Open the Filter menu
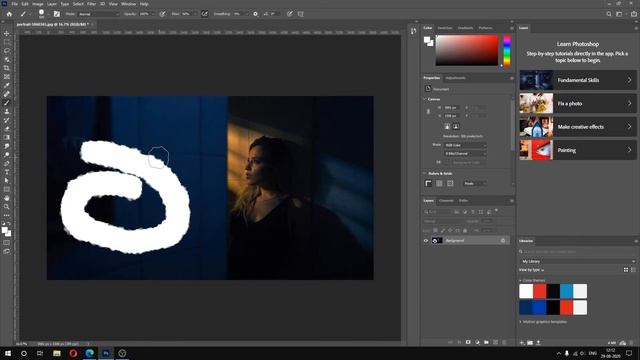Image resolution: width=640 pixels, height=360 pixels. tap(91, 4)
